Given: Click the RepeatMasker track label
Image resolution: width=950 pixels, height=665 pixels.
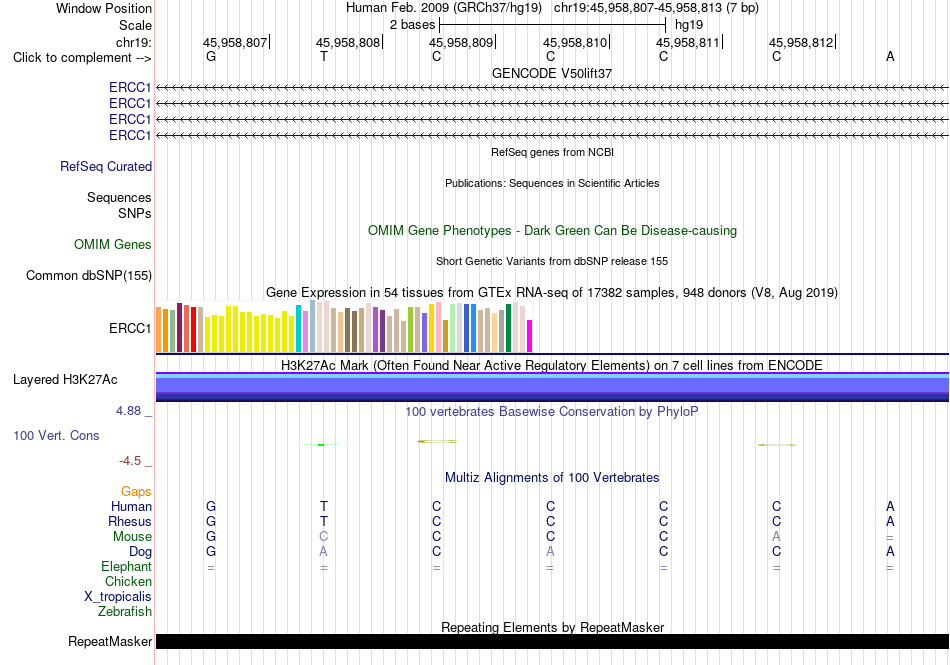Looking at the screenshot, I should [110, 641].
